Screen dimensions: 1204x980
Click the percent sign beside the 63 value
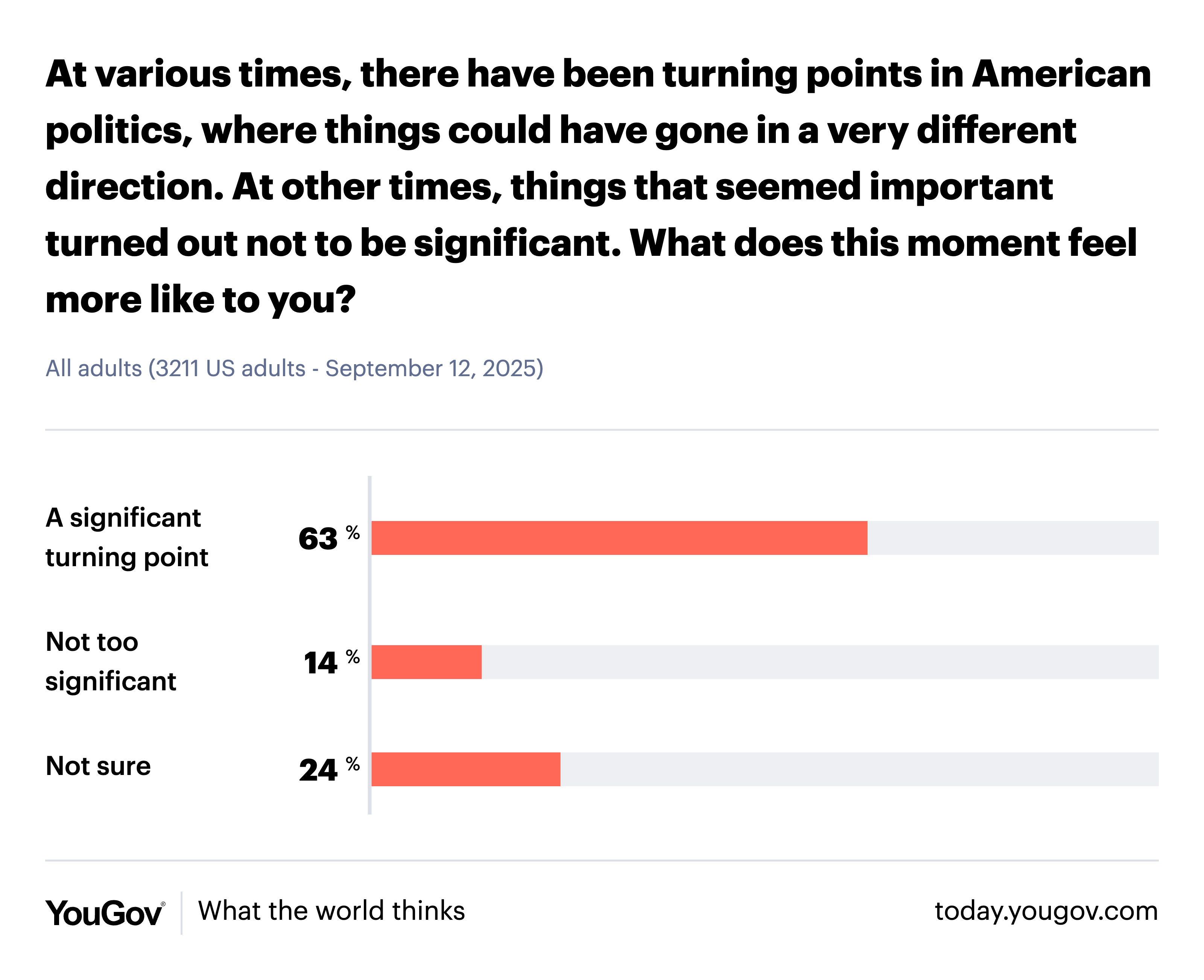click(x=353, y=532)
